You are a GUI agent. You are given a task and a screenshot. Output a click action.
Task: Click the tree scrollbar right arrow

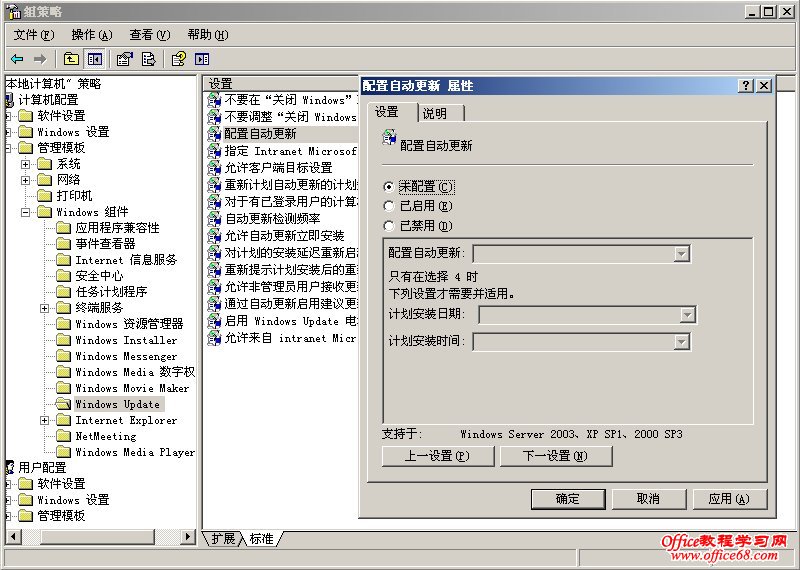point(188,536)
